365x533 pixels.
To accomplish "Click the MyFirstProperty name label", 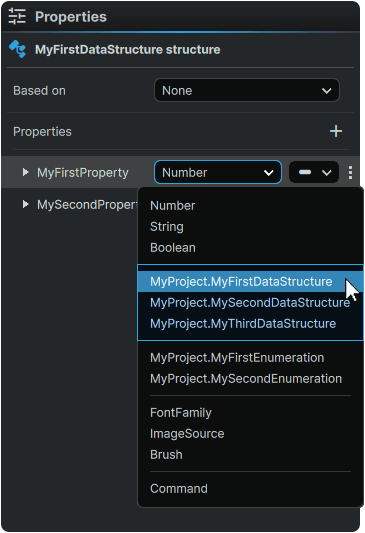I will 83,173.
